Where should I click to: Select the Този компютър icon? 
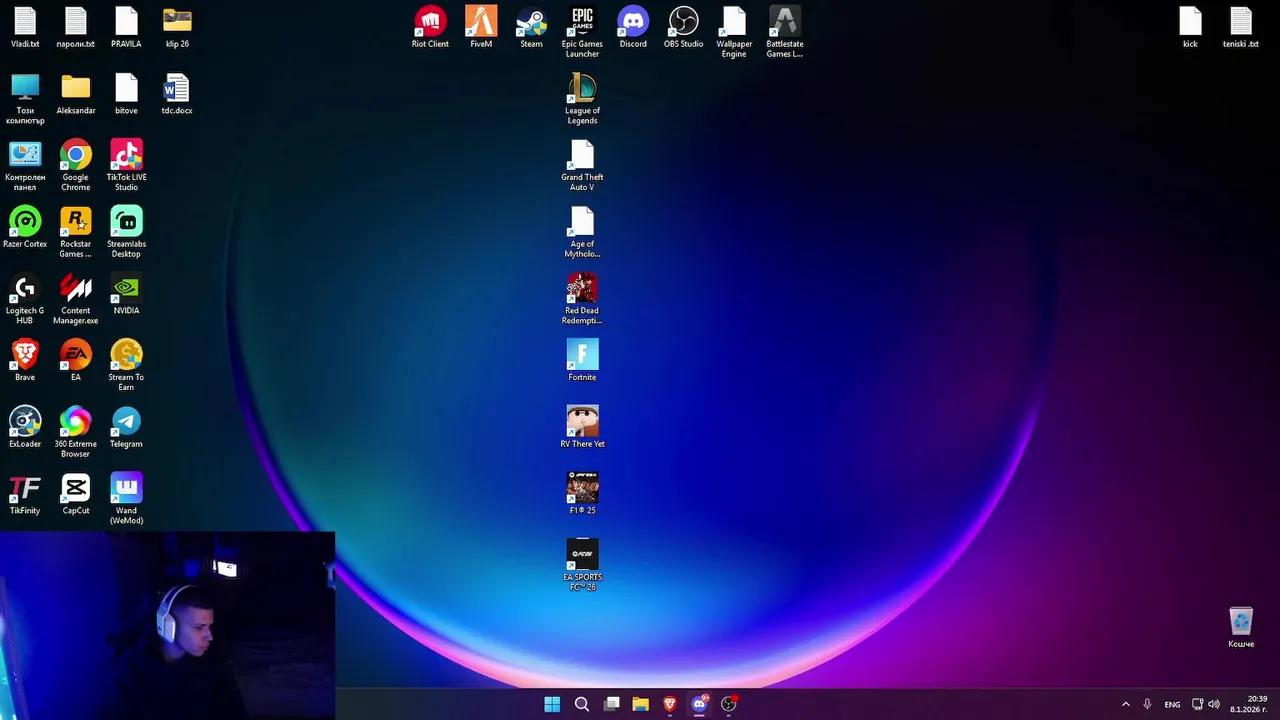point(25,99)
